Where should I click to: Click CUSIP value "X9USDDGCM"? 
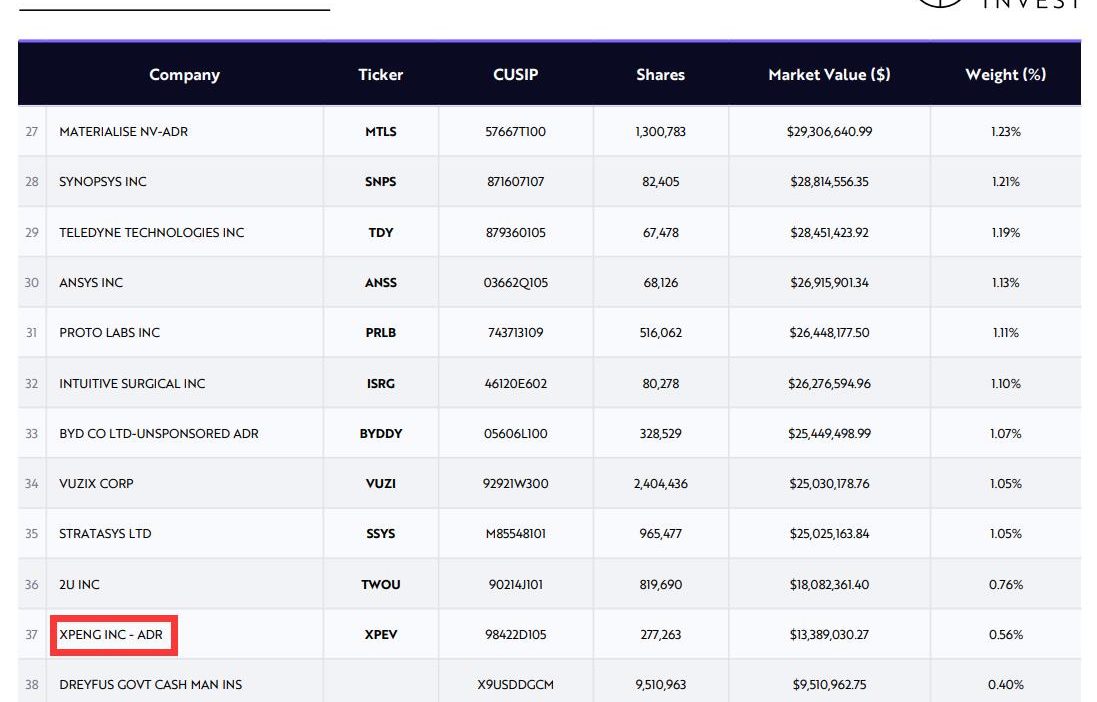click(x=516, y=685)
